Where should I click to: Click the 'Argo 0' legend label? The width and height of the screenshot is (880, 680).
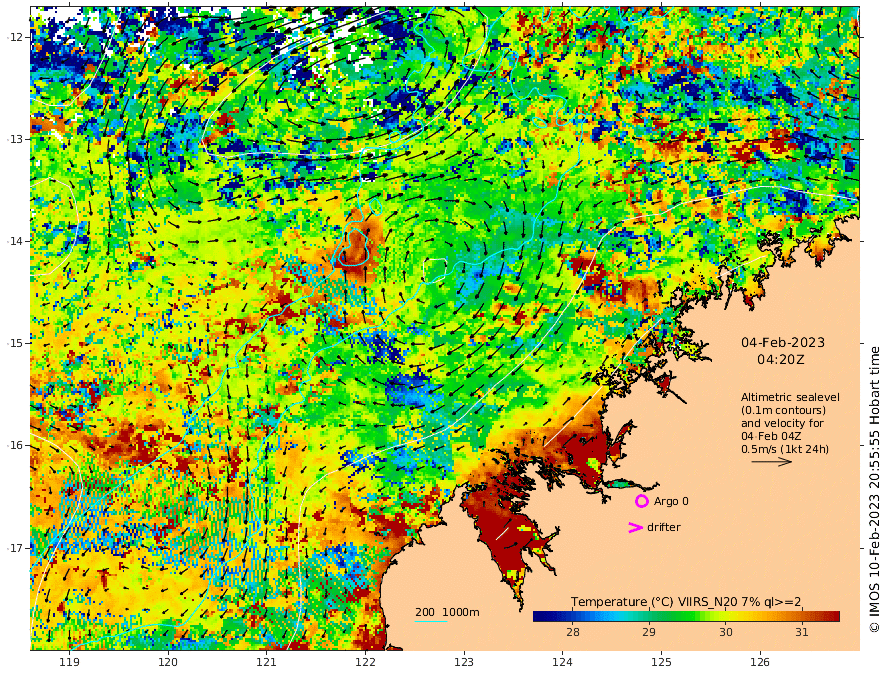coord(671,501)
